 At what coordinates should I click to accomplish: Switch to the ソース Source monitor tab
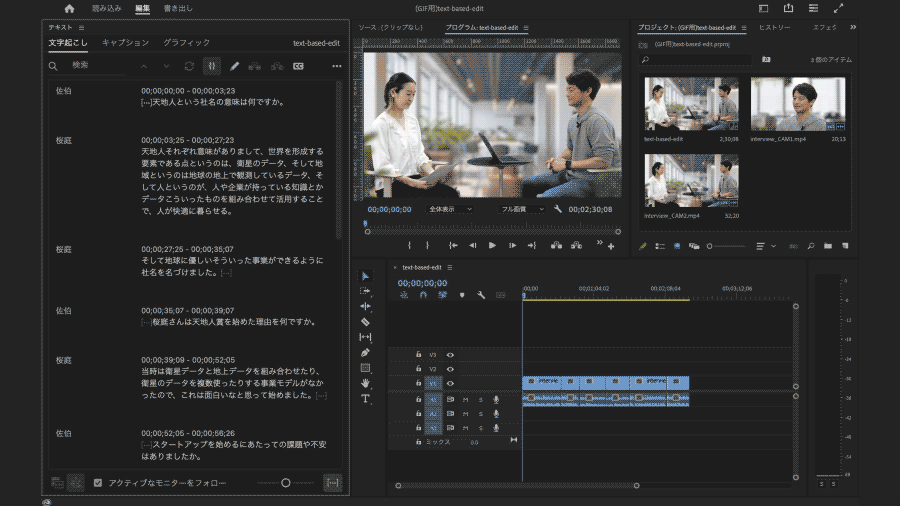click(390, 28)
